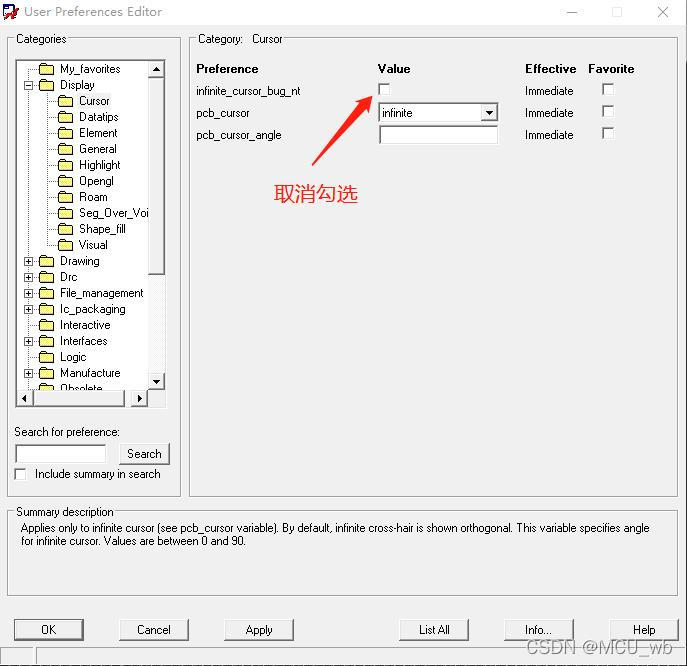687x666 pixels.
Task: Click the Display folder icon
Action: tap(46, 85)
